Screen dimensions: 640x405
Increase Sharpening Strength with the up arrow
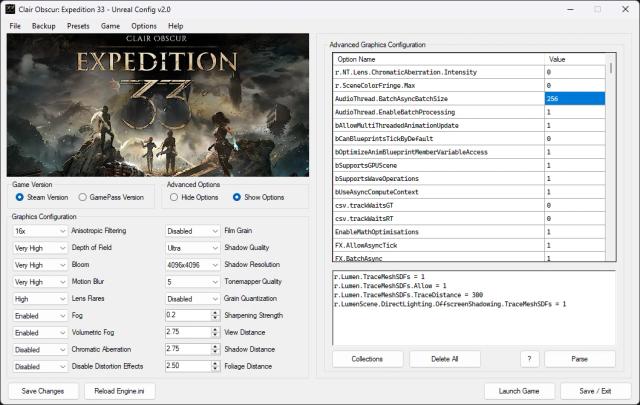click(216, 313)
